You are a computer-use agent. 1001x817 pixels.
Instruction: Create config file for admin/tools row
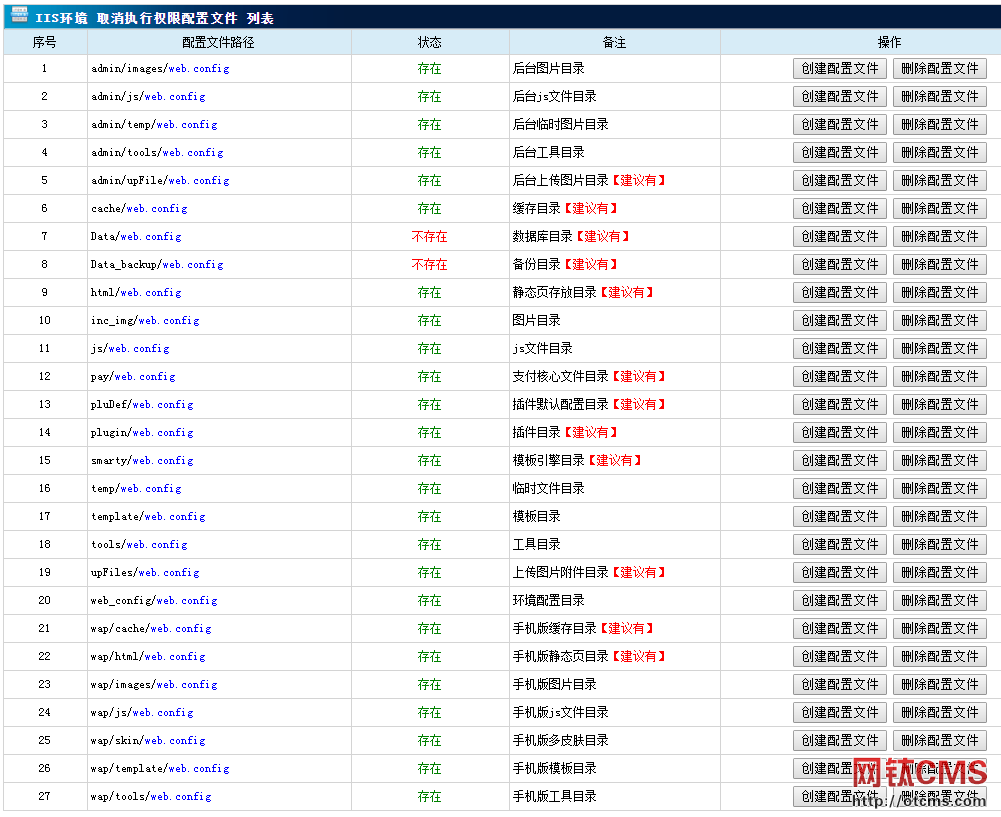click(839, 153)
